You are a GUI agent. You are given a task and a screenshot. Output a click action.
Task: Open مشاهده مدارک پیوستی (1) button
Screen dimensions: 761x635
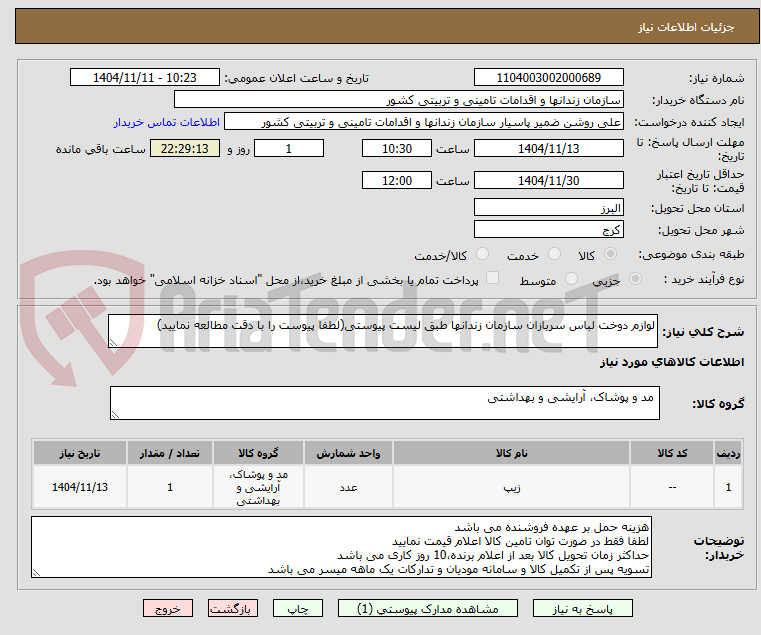(428, 608)
